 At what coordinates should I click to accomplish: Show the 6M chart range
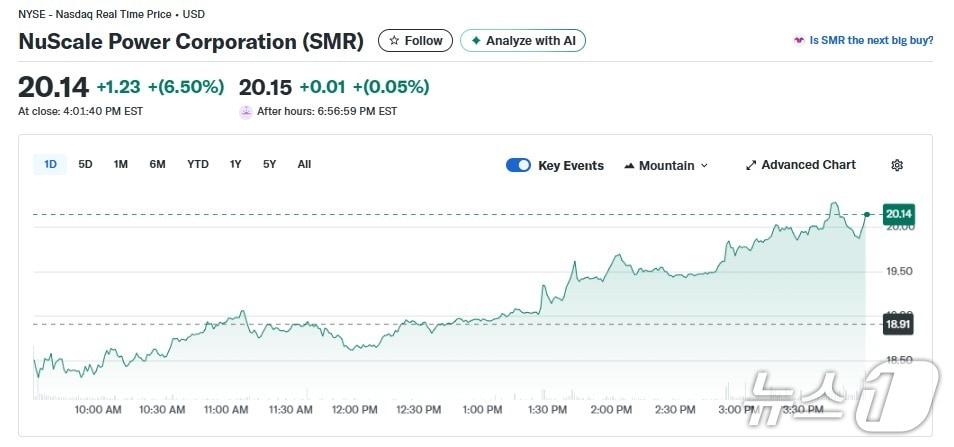[x=157, y=164]
